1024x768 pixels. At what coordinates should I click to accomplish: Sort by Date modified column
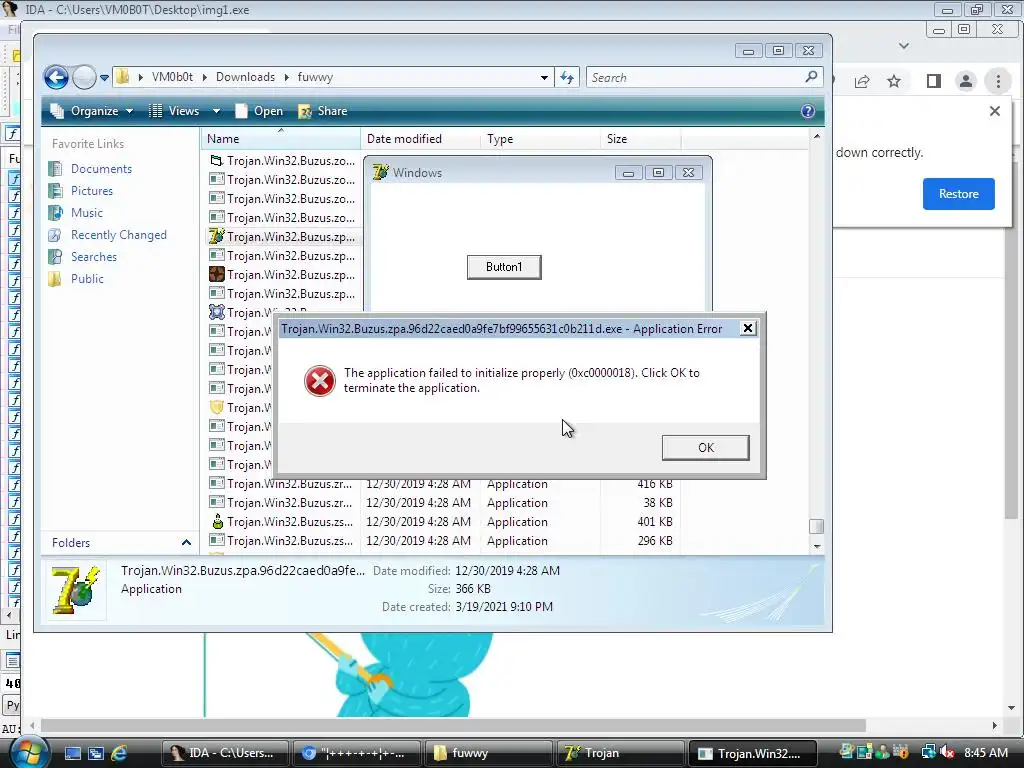click(421, 138)
